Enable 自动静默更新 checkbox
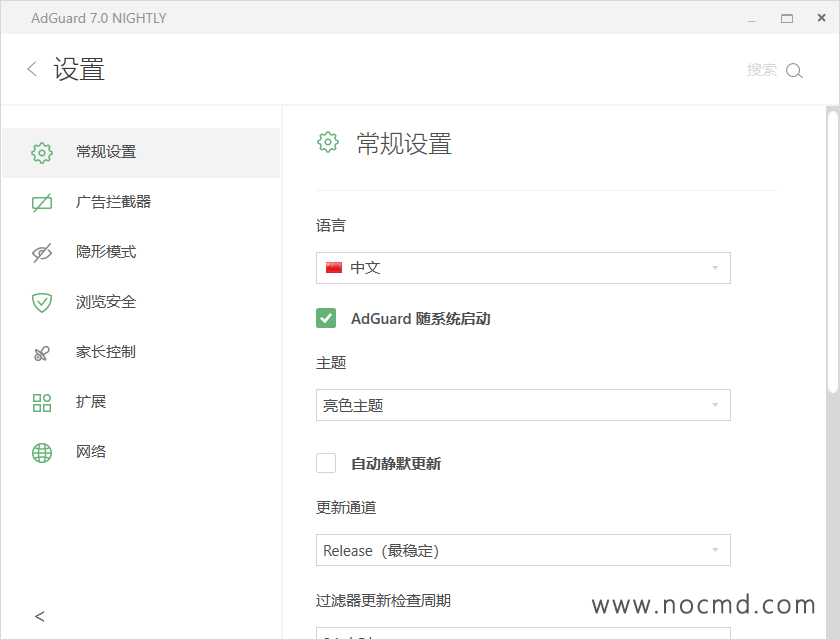840x640 pixels. 326,463
